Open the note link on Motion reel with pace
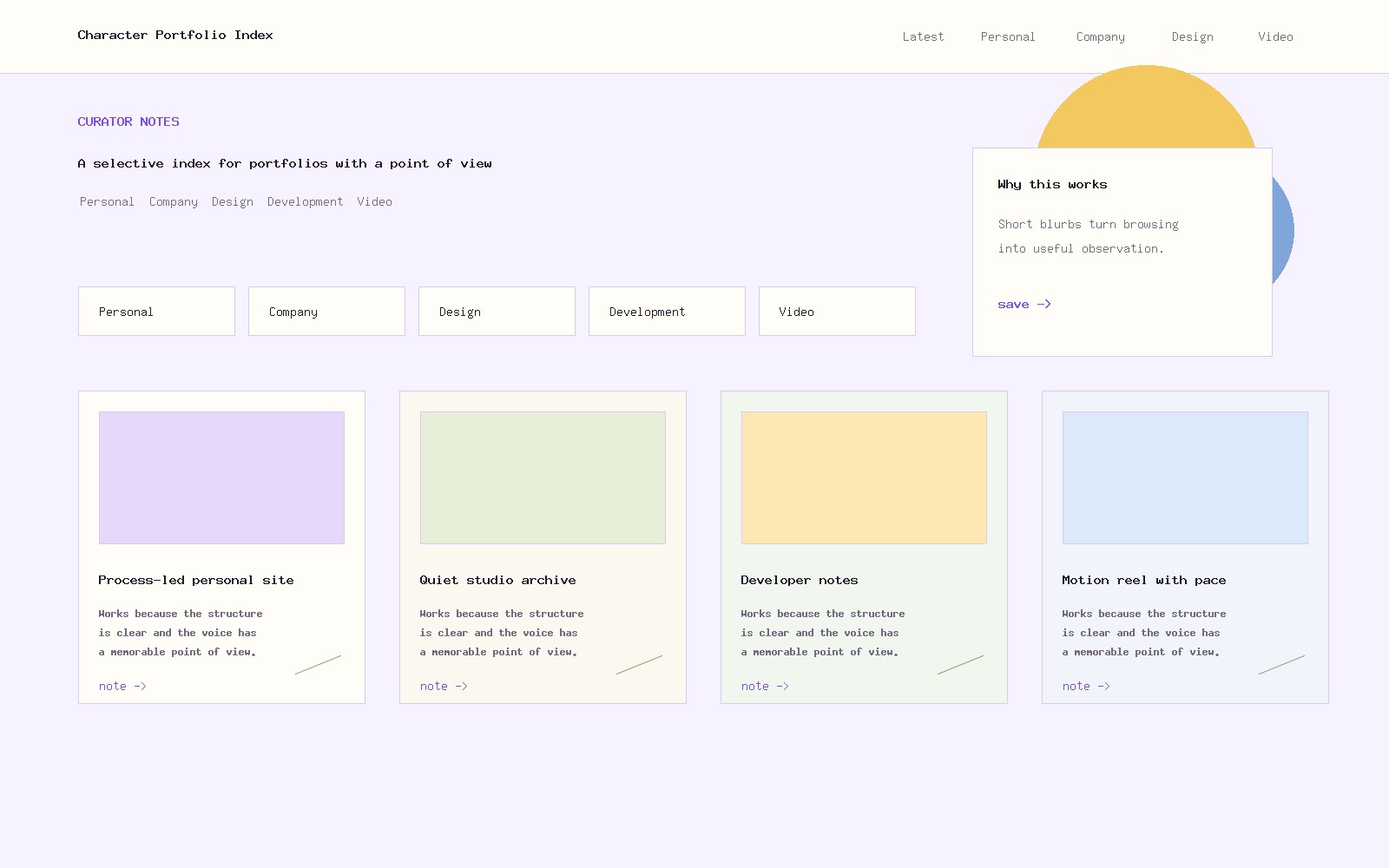Image resolution: width=1389 pixels, height=868 pixels. pos(1086,686)
